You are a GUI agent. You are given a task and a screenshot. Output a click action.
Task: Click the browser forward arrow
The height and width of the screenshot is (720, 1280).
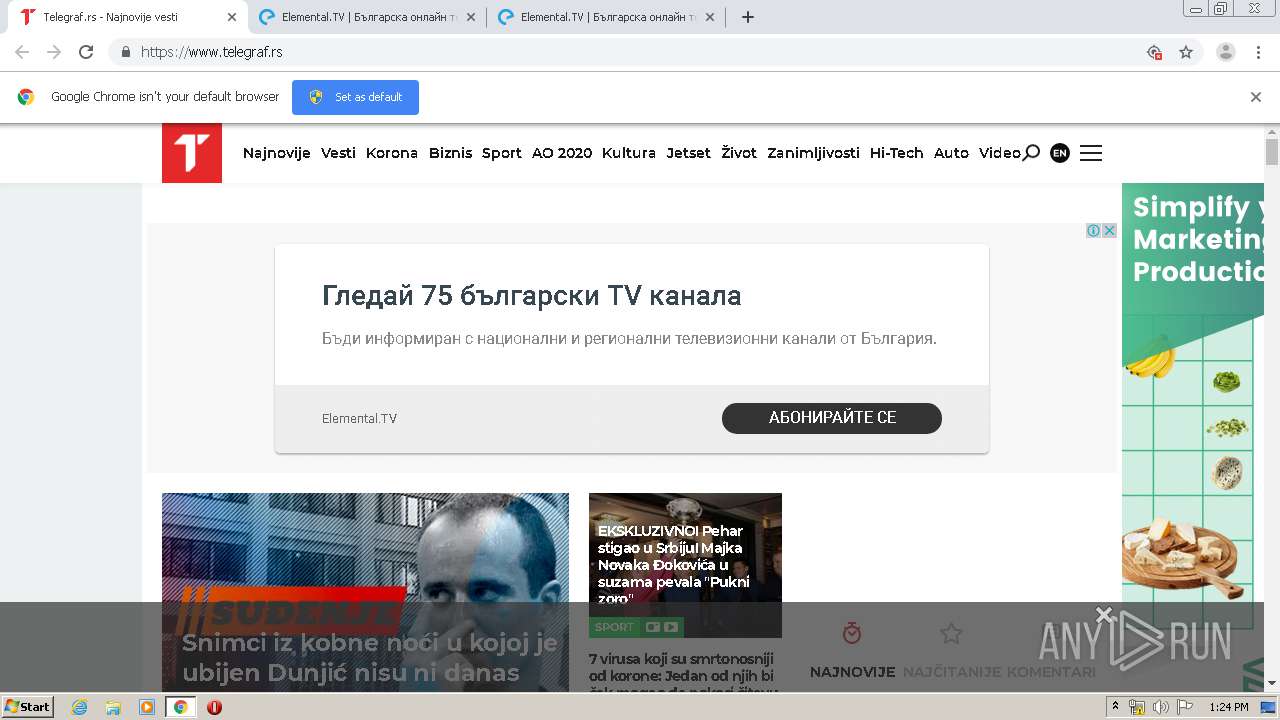(54, 52)
